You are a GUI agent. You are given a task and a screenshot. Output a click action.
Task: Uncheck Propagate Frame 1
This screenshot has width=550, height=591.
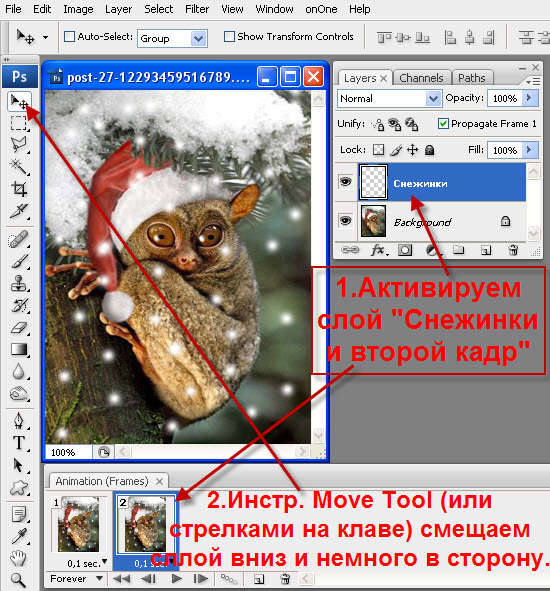pos(443,124)
